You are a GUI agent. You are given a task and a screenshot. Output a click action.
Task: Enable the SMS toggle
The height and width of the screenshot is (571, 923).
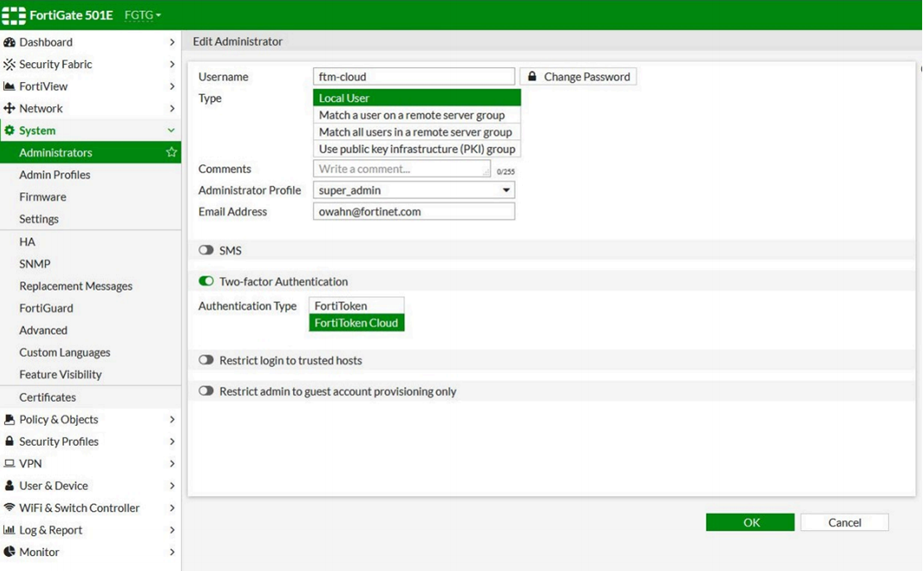pyautogui.click(x=206, y=250)
